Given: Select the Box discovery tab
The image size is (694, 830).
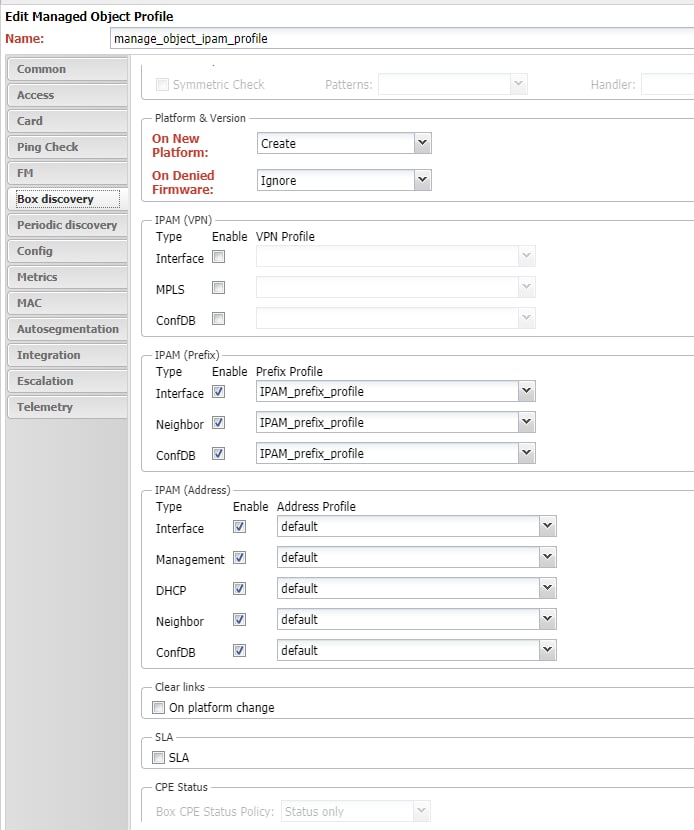Looking at the screenshot, I should coord(67,199).
